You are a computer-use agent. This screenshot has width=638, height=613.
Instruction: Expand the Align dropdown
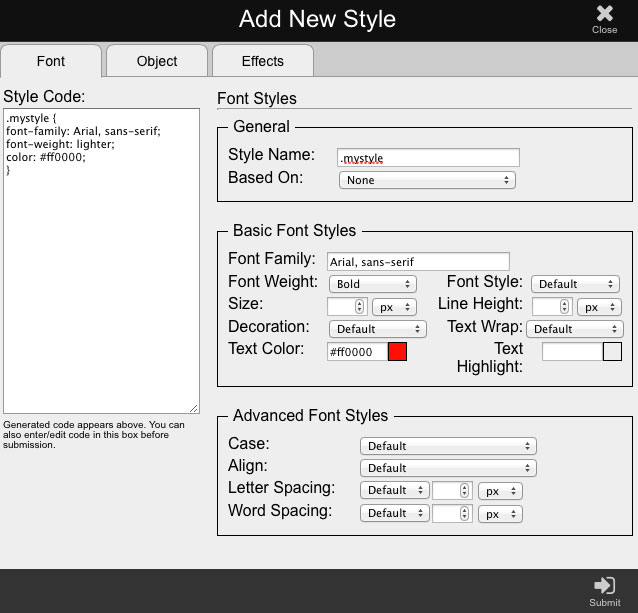coord(447,468)
